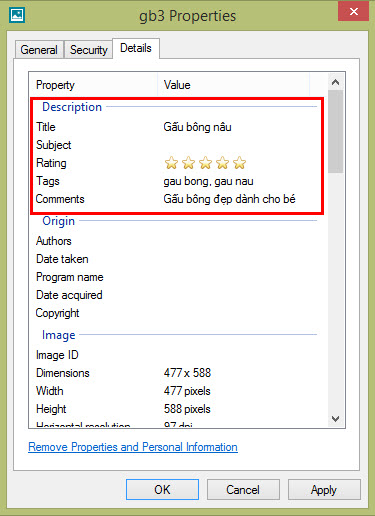Click the OK button
375x516 pixels.
click(162, 490)
